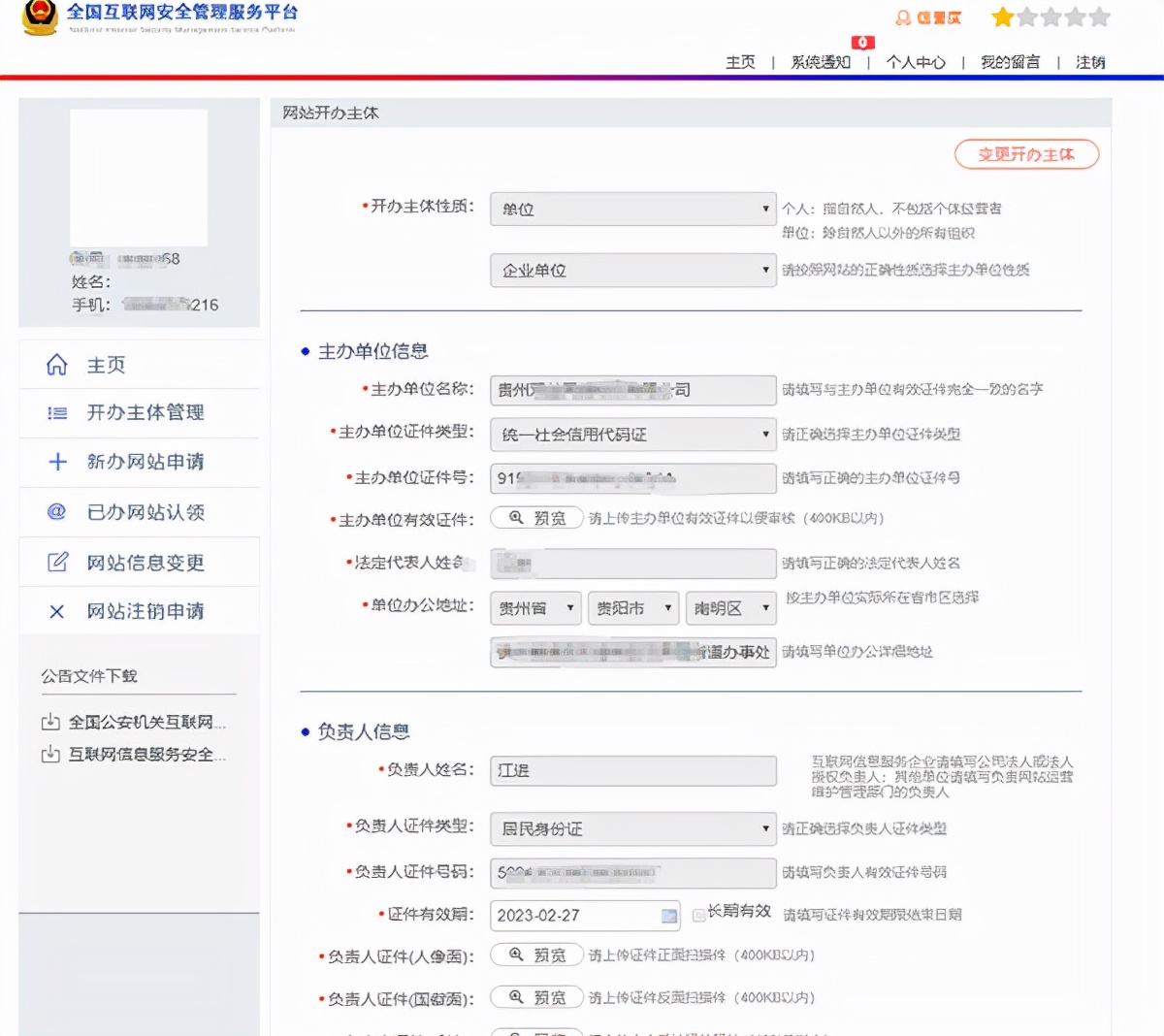Expand the 主办单位证件类型 dropdown
1164x1036 pixels.
(632, 434)
